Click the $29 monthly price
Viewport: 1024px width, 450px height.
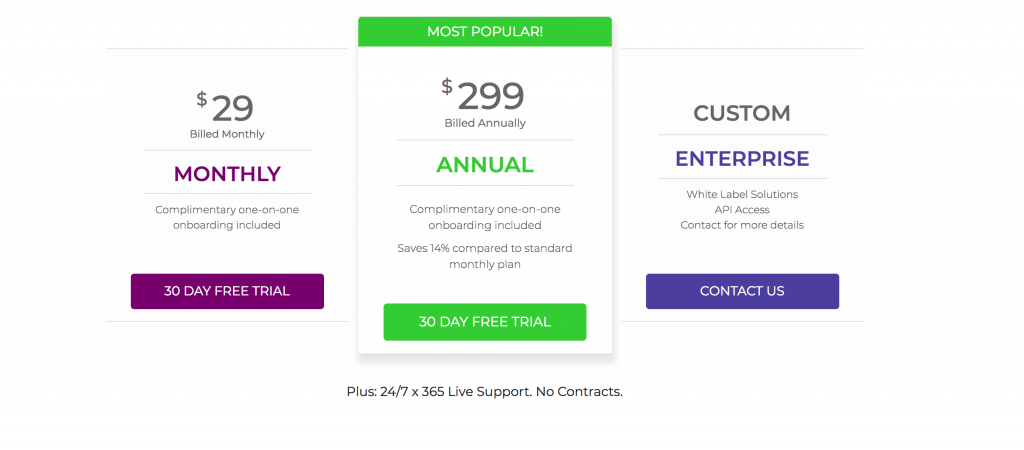[x=225, y=108]
